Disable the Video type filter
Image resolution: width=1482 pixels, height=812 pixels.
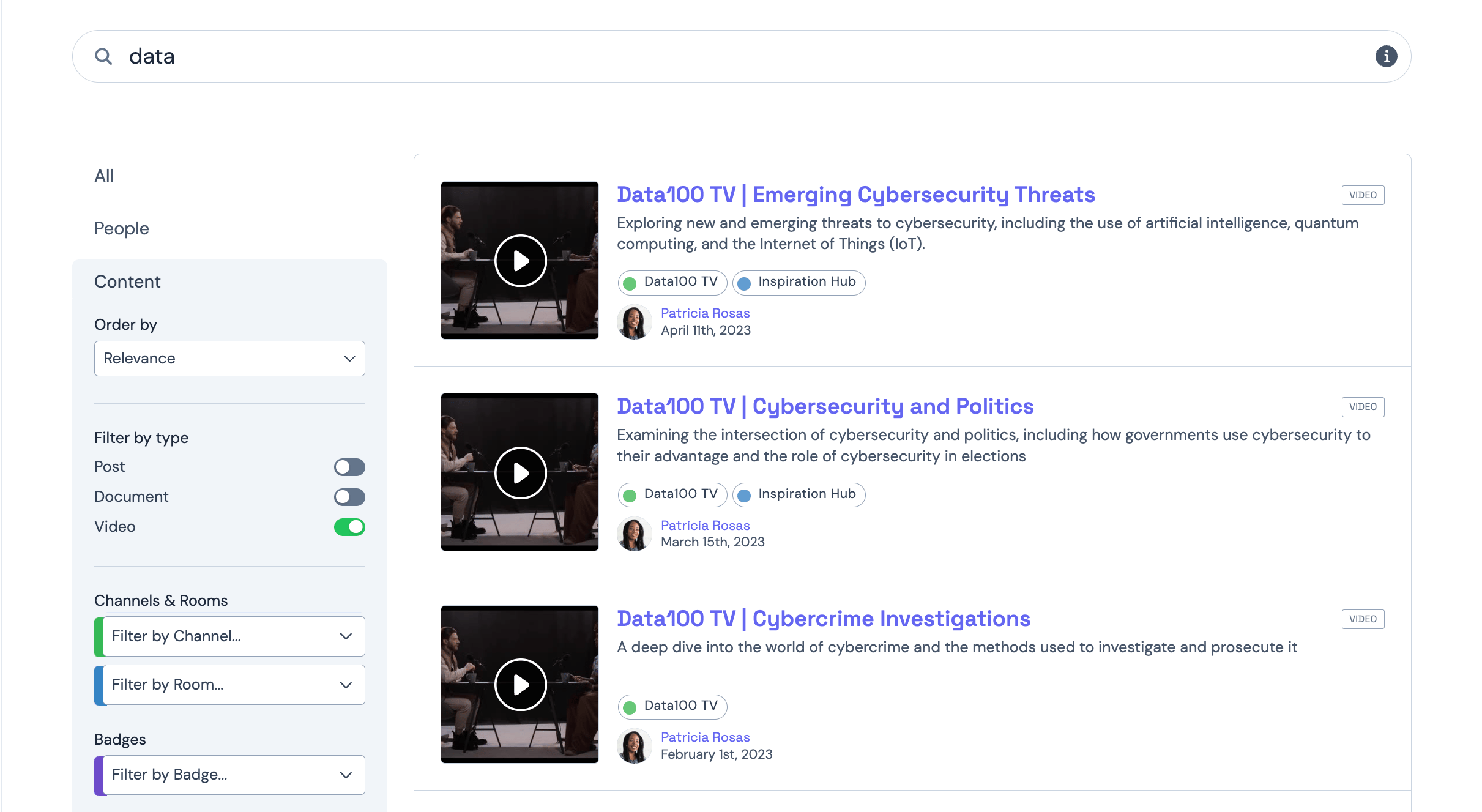349,527
